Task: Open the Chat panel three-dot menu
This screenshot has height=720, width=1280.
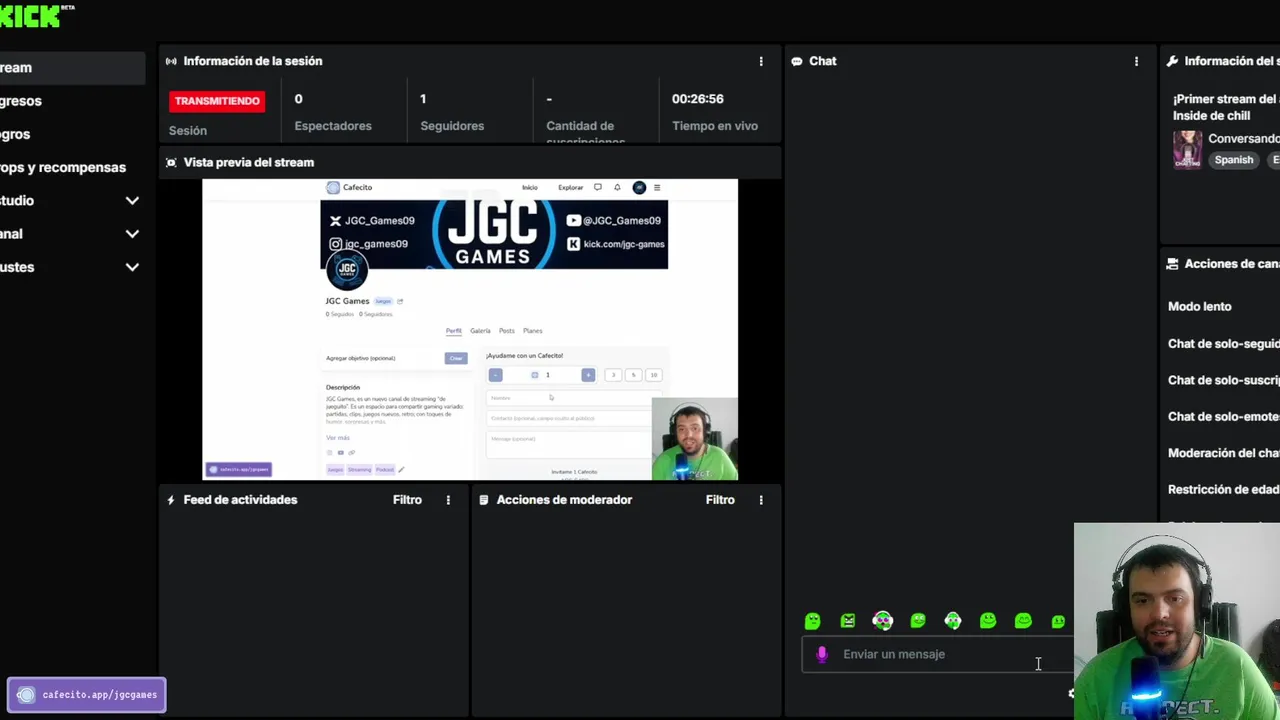Action: (1136, 61)
